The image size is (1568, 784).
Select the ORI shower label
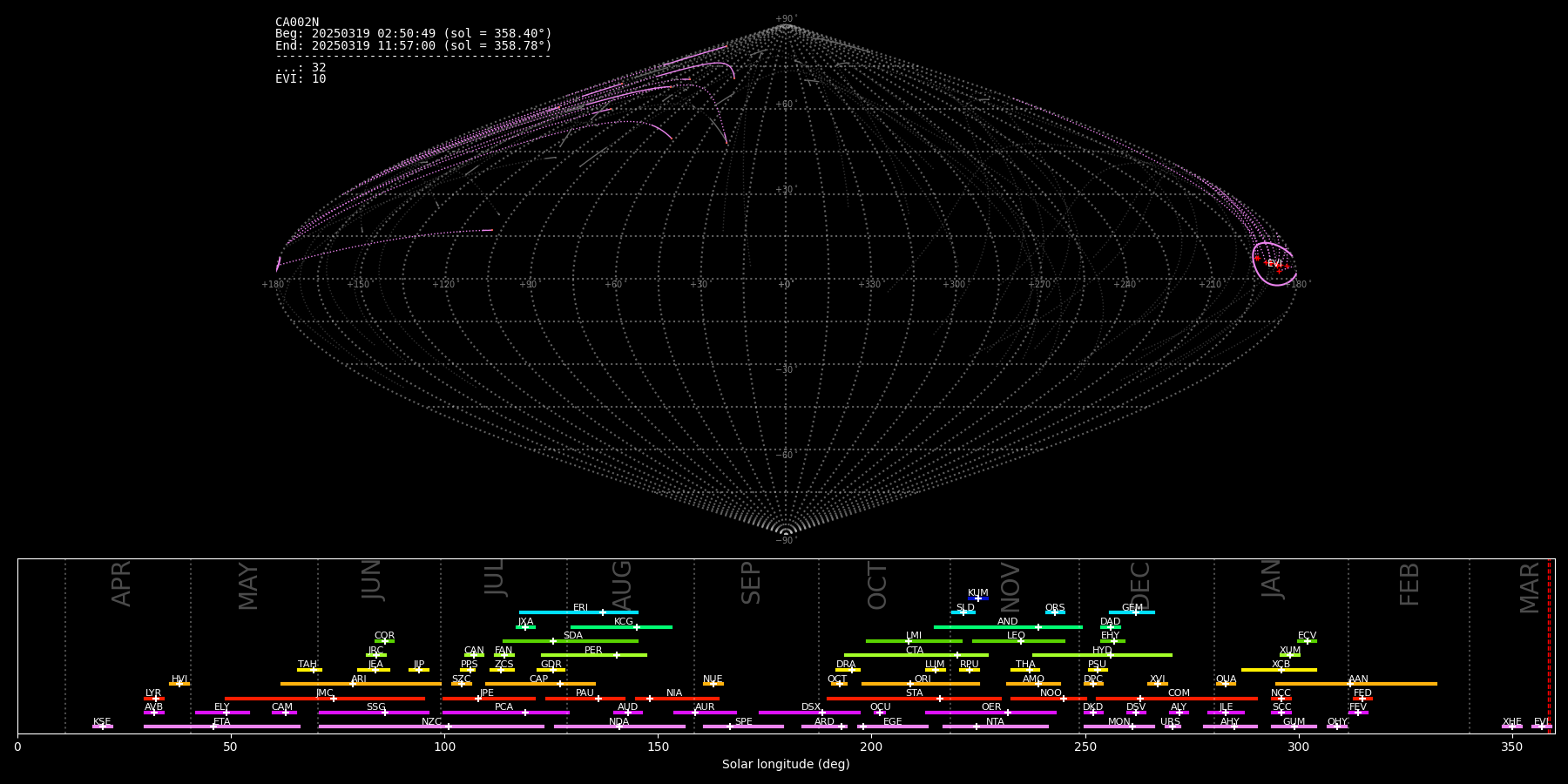(x=923, y=679)
